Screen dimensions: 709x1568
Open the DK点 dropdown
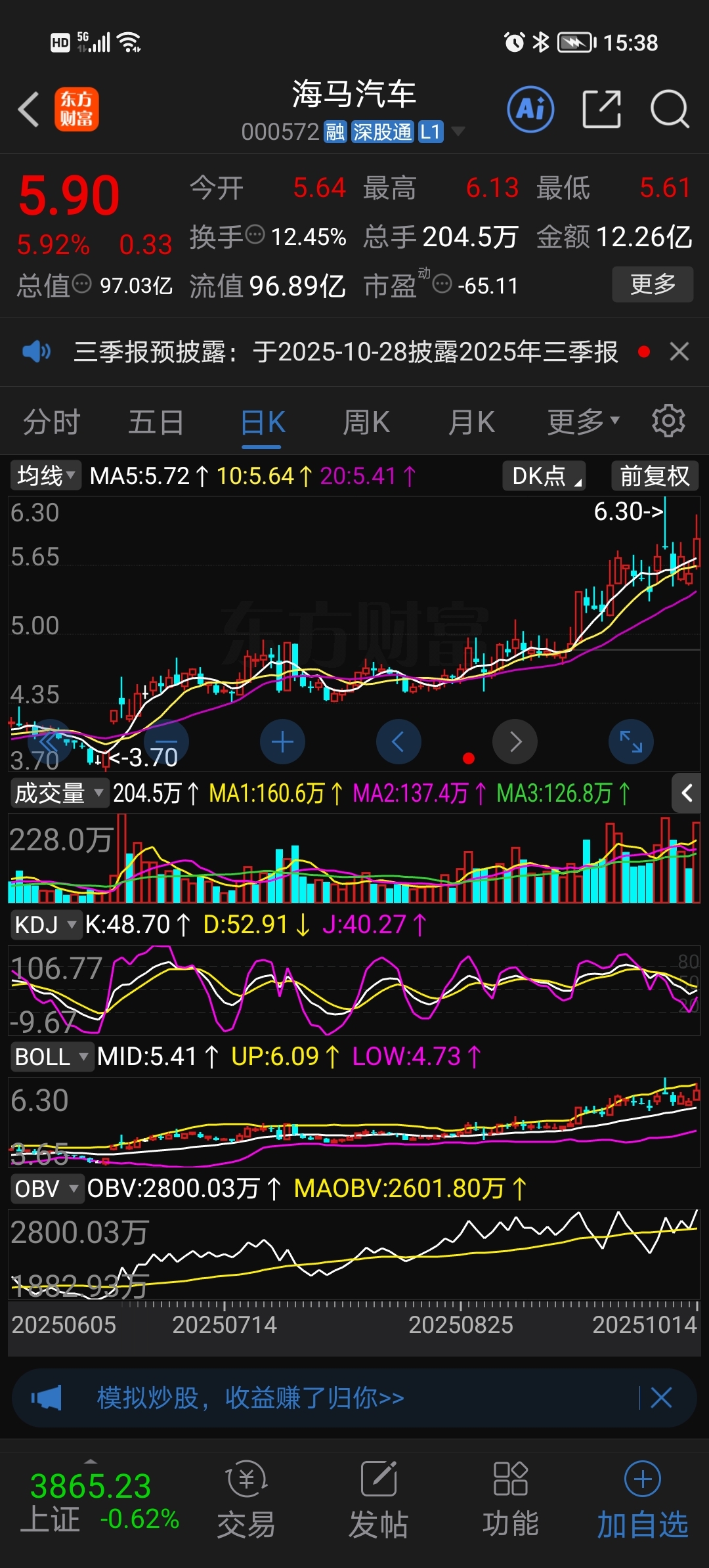(544, 475)
